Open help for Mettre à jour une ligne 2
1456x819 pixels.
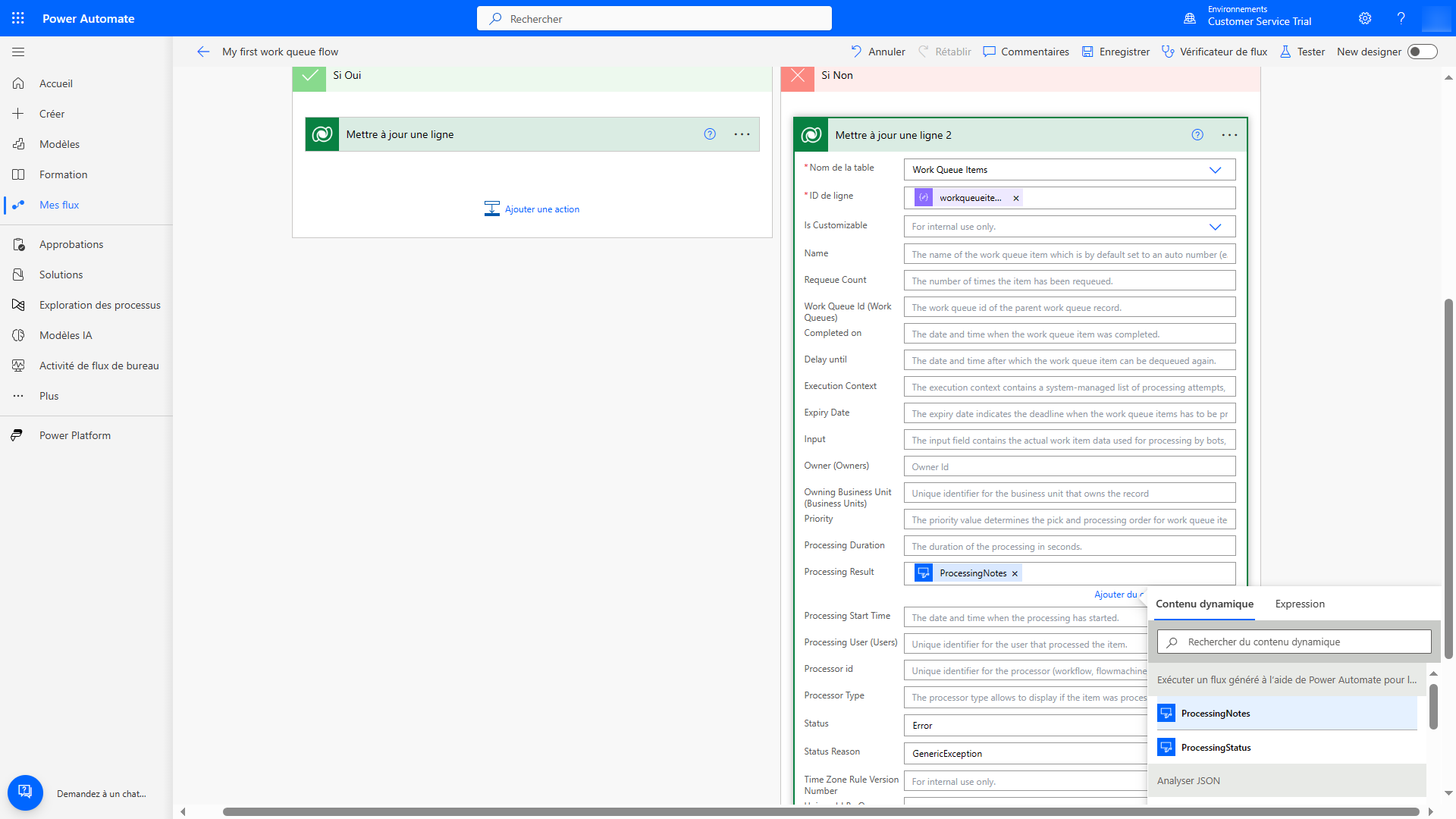[1197, 135]
